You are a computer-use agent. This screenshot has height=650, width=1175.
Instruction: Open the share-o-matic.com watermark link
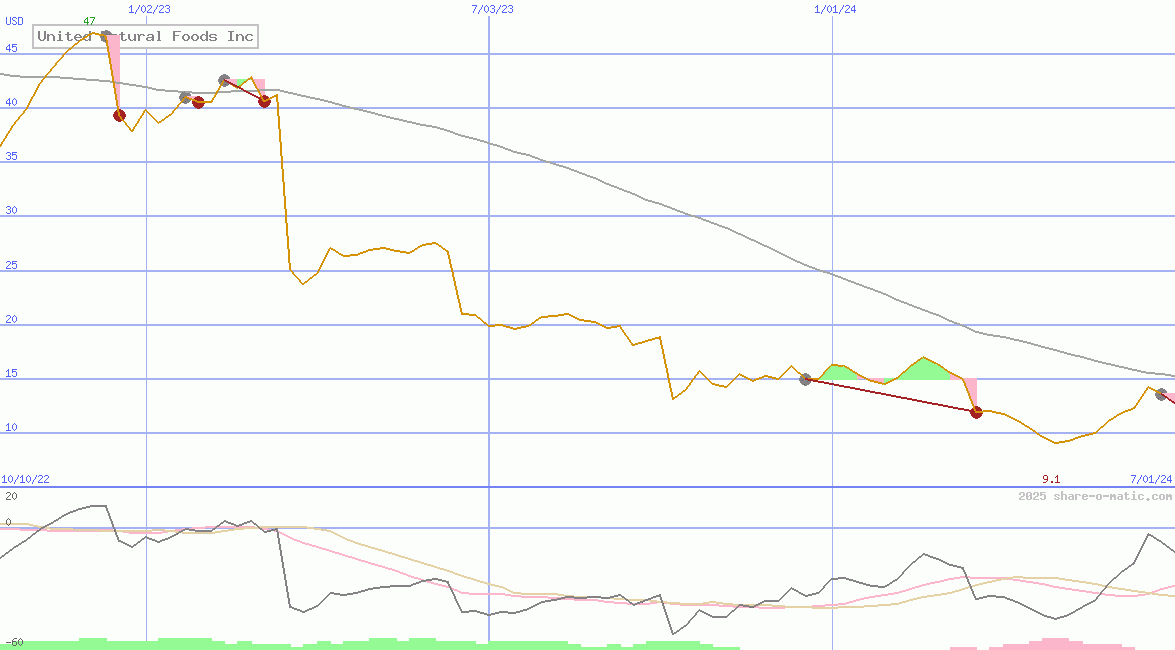point(1095,496)
